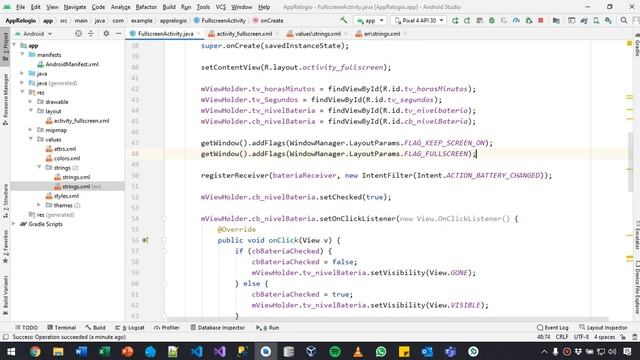Open the Event Log

[552, 327]
